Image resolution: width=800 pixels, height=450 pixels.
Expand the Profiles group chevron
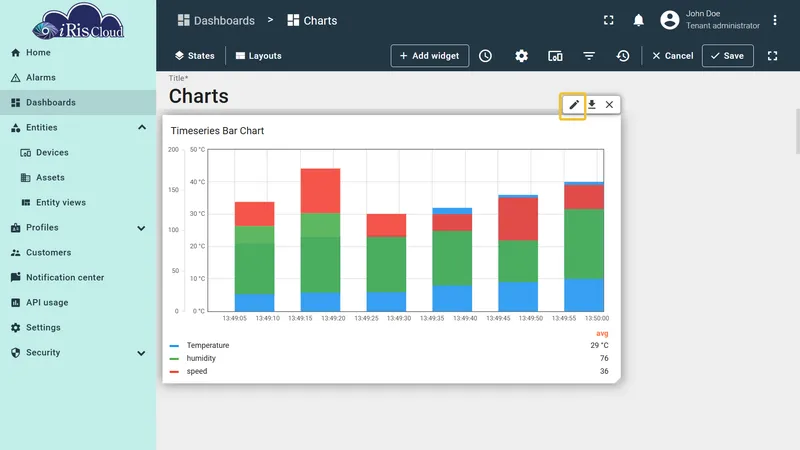coord(141,228)
